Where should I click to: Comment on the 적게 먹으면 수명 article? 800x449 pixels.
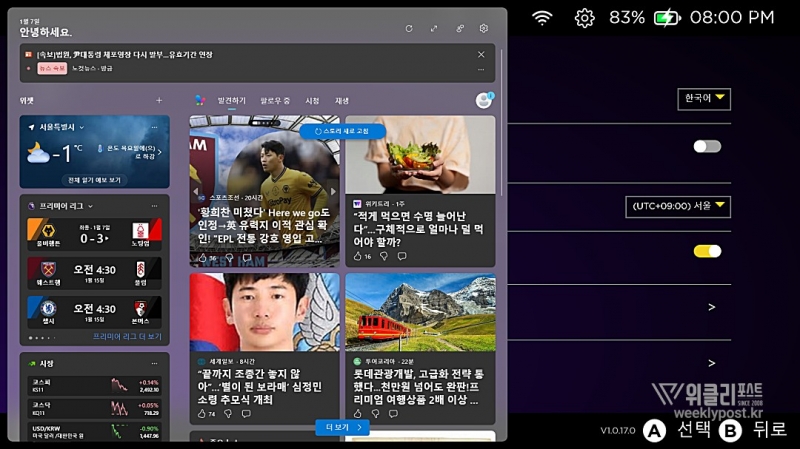pyautogui.click(x=402, y=256)
